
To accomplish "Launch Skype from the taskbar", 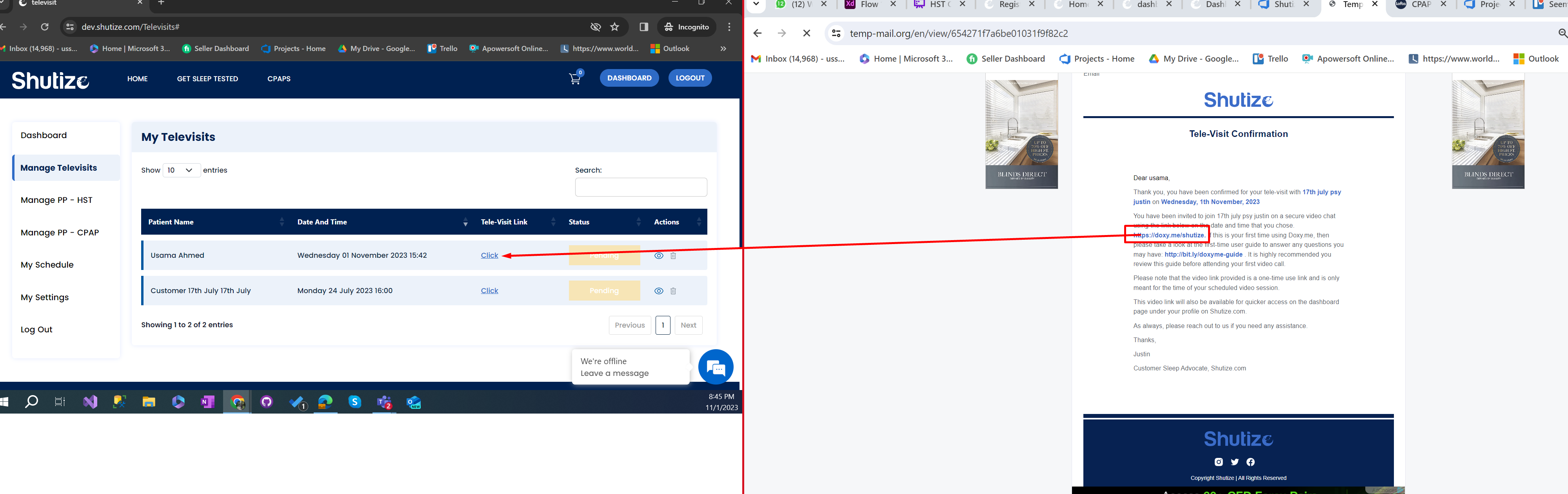I will [355, 402].
